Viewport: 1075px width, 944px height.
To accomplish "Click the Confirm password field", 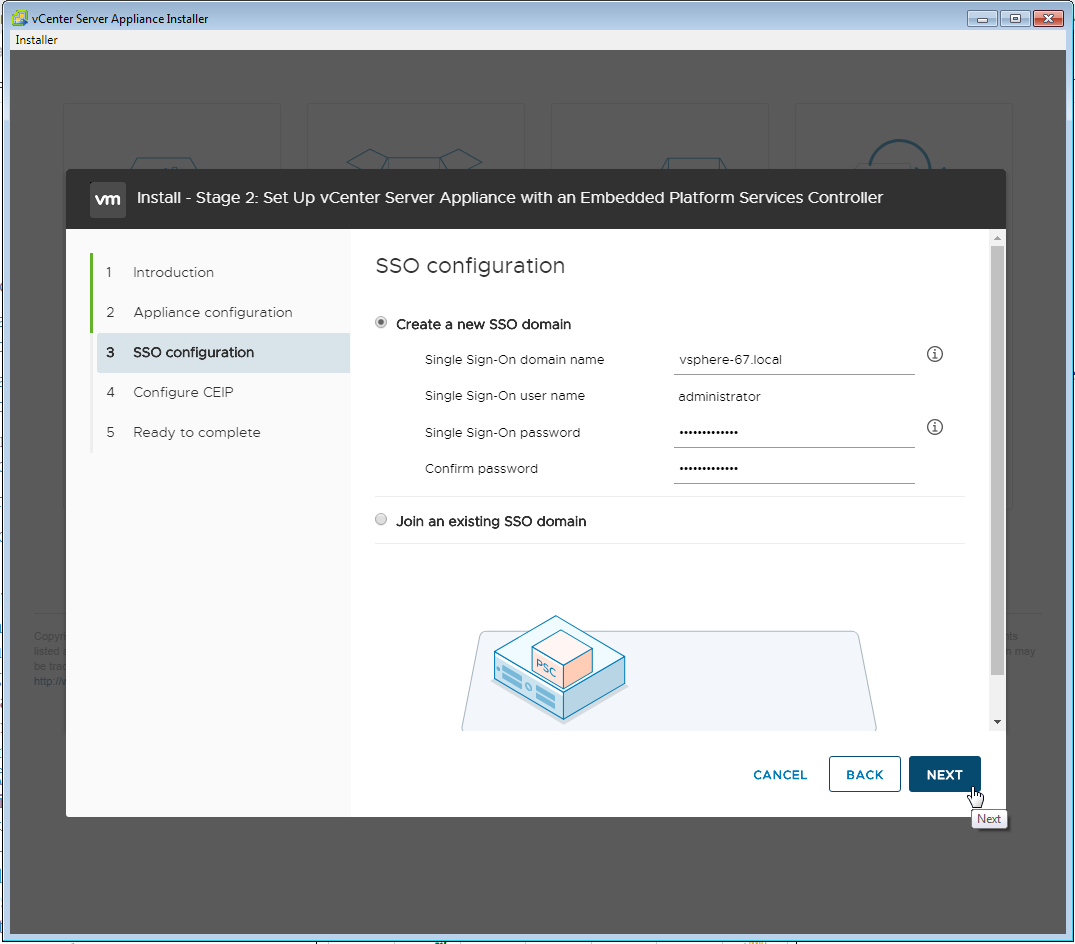I will (x=794, y=469).
